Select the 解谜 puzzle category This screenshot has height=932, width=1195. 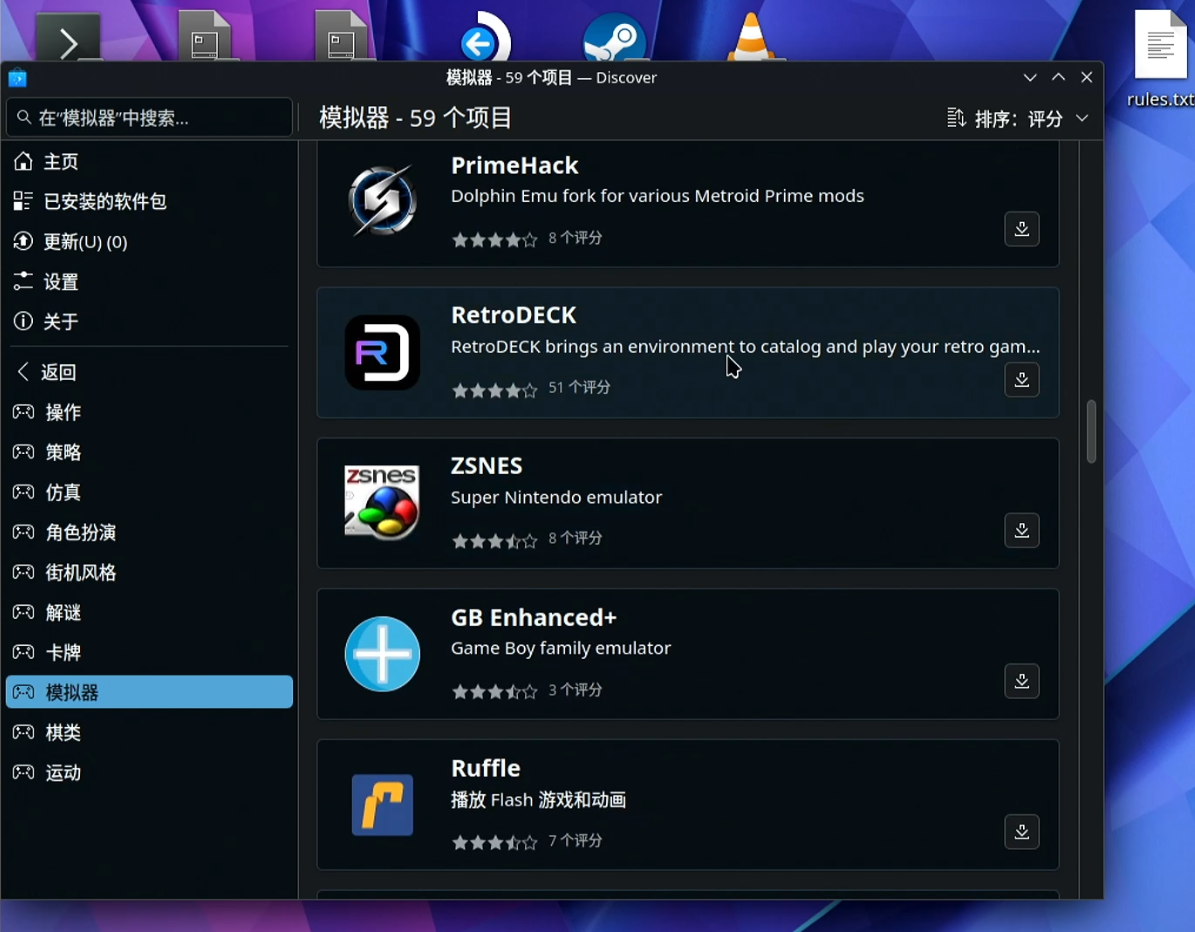click(149, 612)
